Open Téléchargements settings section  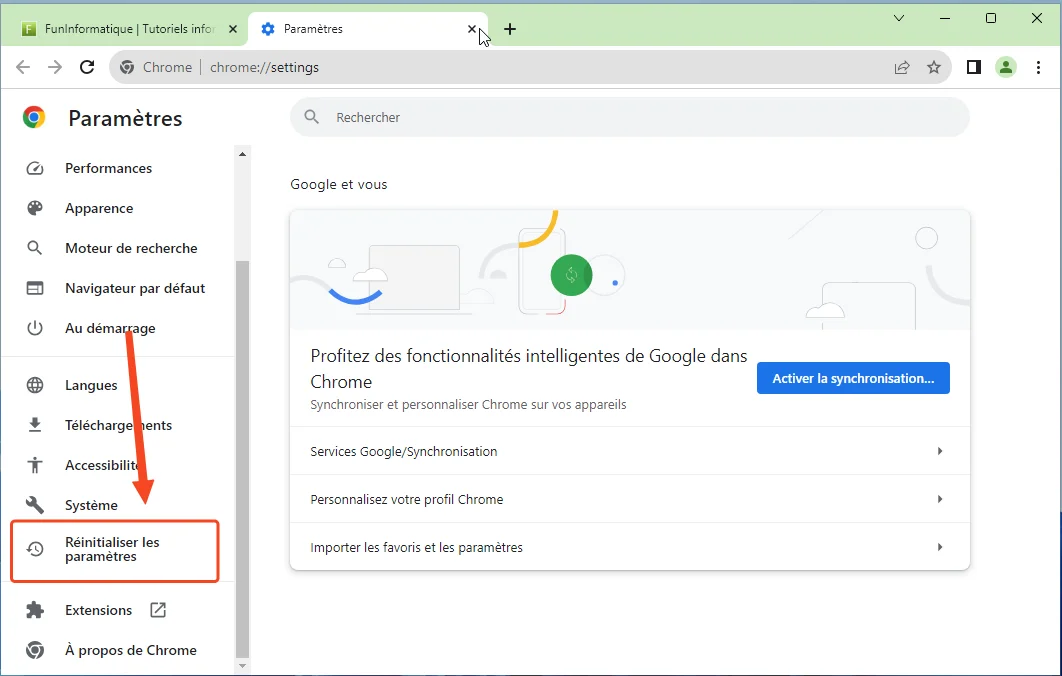click(118, 425)
